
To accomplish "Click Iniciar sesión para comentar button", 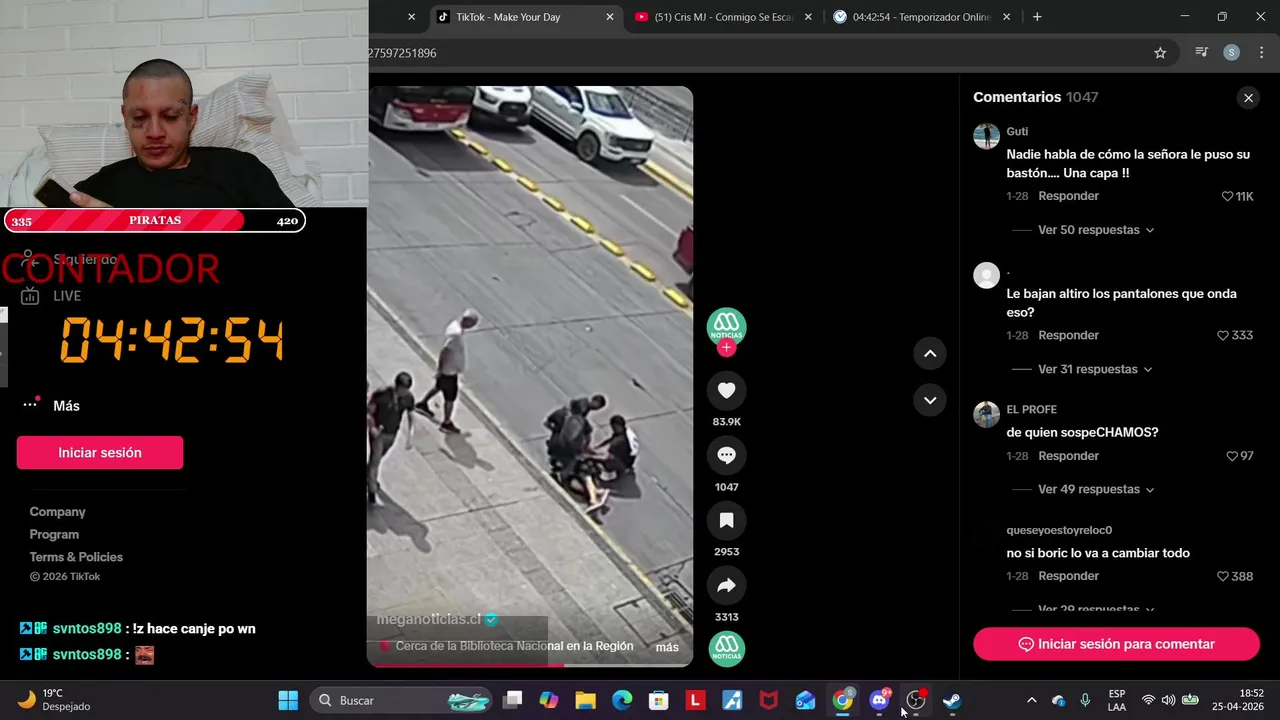I will (x=1116, y=644).
